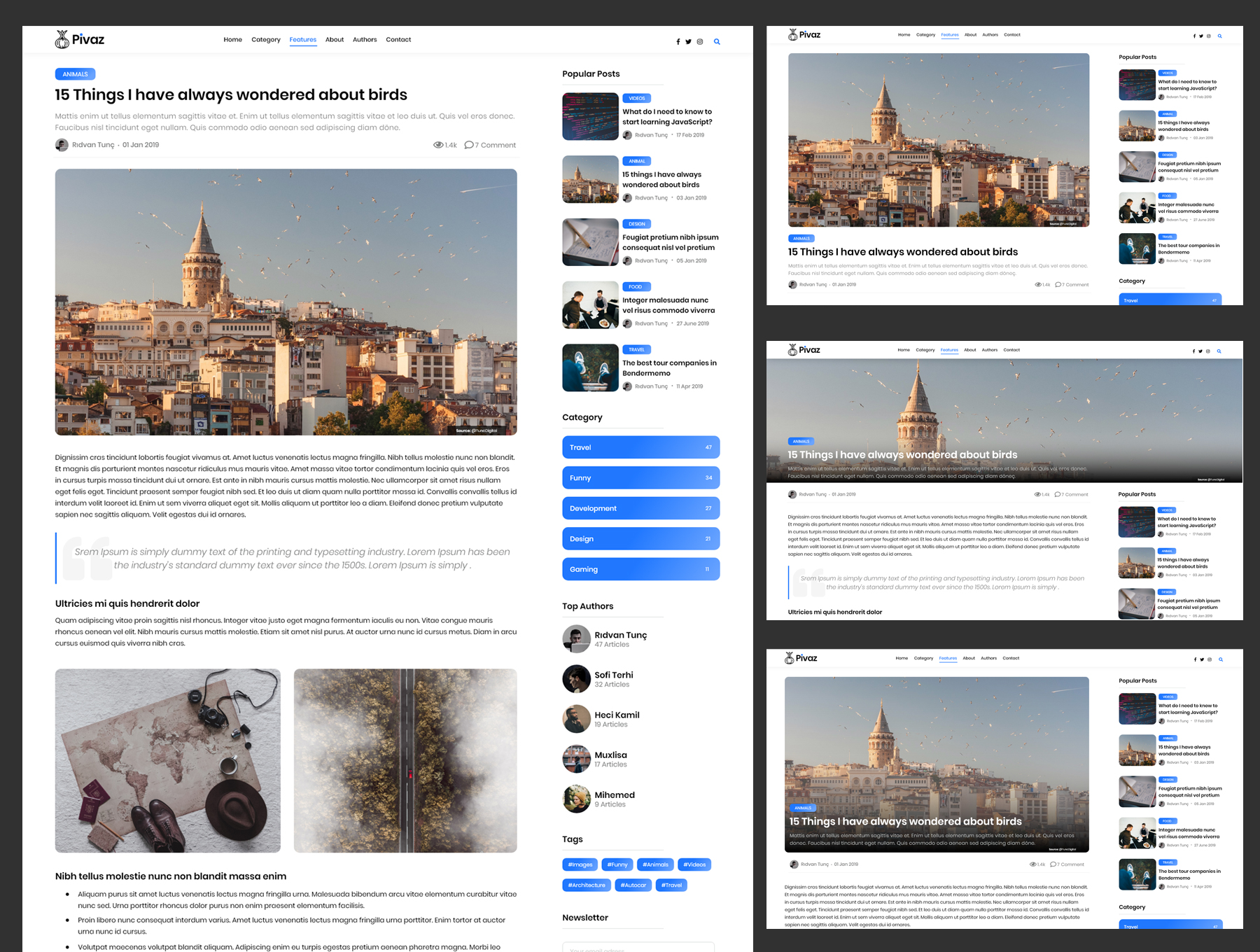Click the Instagram icon in the main header
This screenshot has height=952, width=1260.
pos(699,42)
